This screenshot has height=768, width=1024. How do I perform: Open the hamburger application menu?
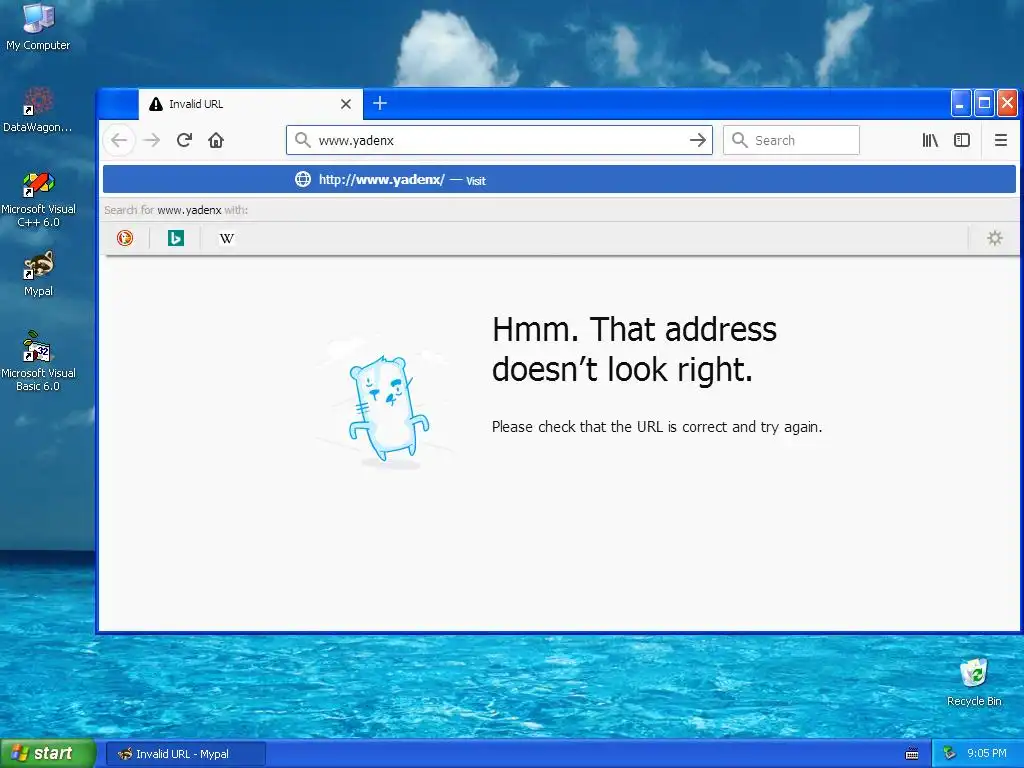click(x=1000, y=140)
